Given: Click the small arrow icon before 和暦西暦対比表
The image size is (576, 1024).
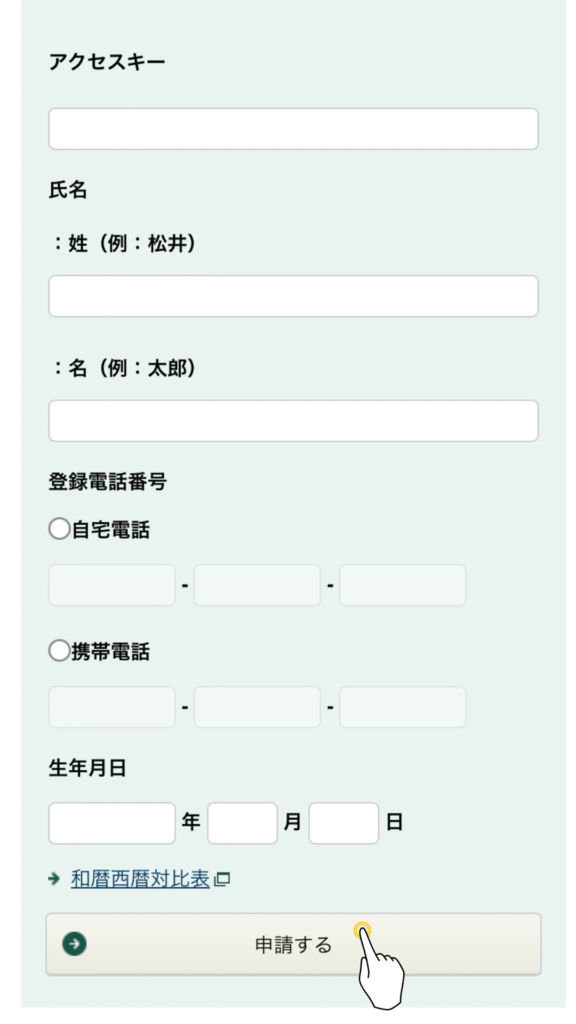Looking at the screenshot, I should click(x=54, y=879).
